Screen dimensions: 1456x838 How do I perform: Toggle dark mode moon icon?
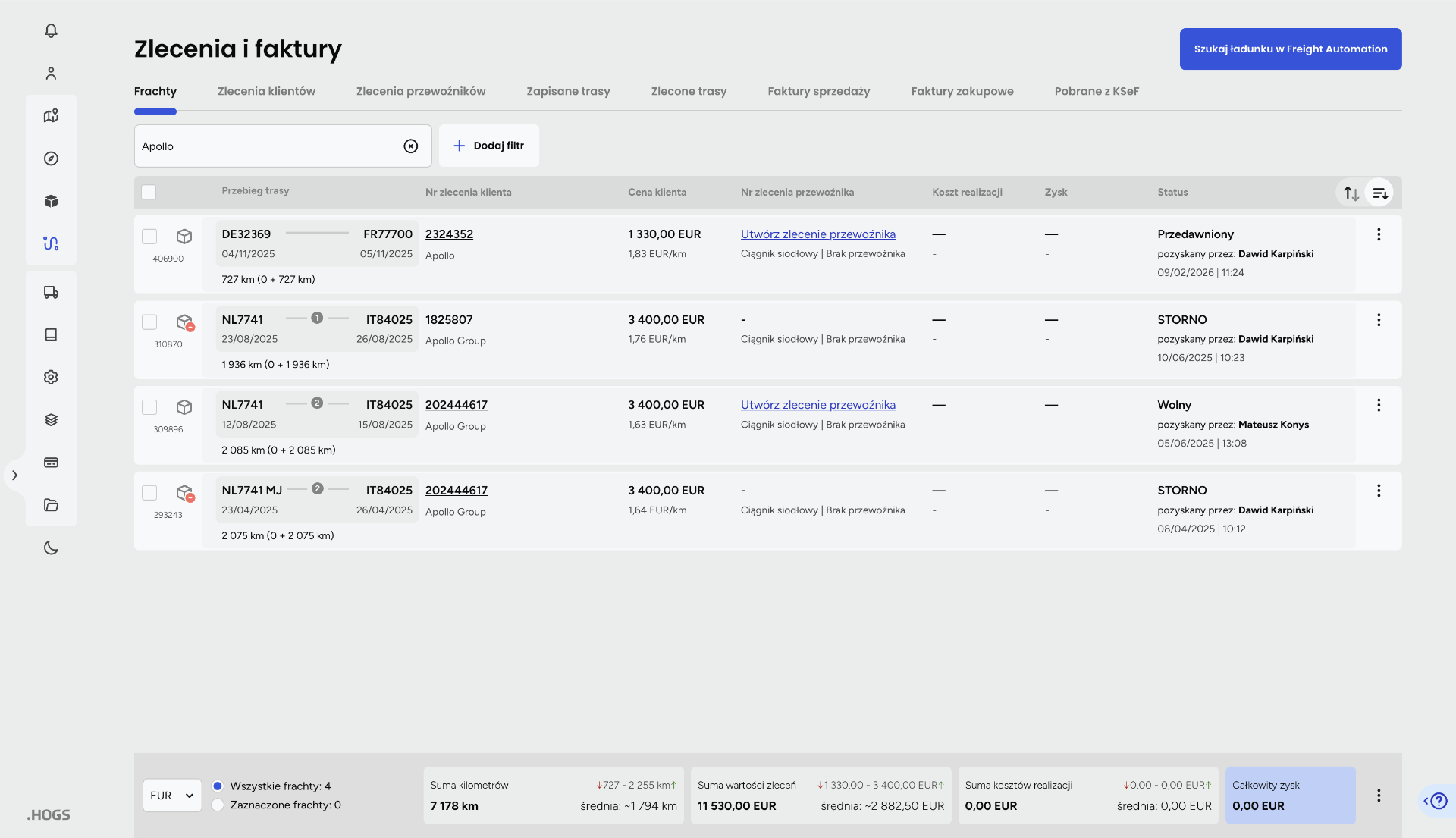[x=51, y=548]
